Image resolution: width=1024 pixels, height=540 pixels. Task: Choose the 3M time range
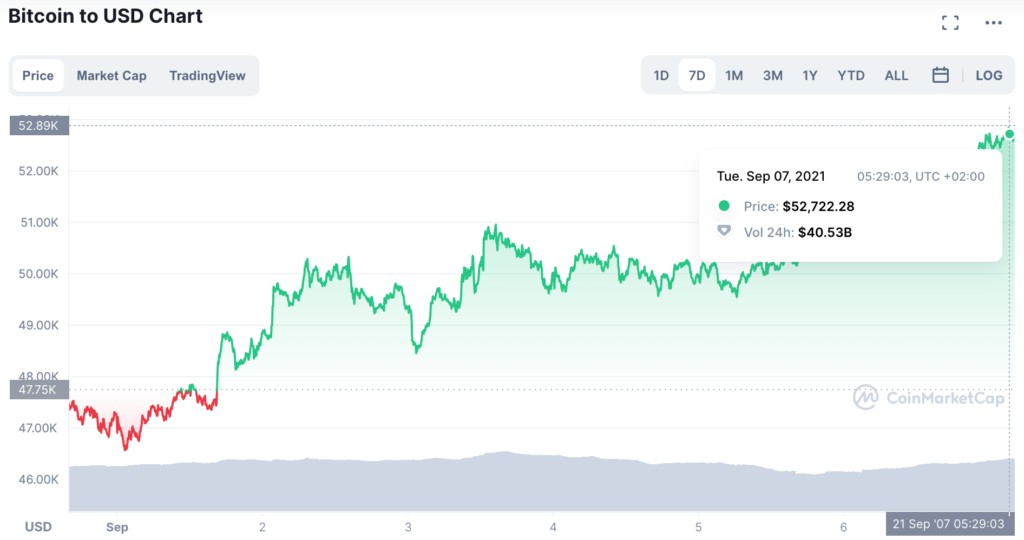(773, 75)
